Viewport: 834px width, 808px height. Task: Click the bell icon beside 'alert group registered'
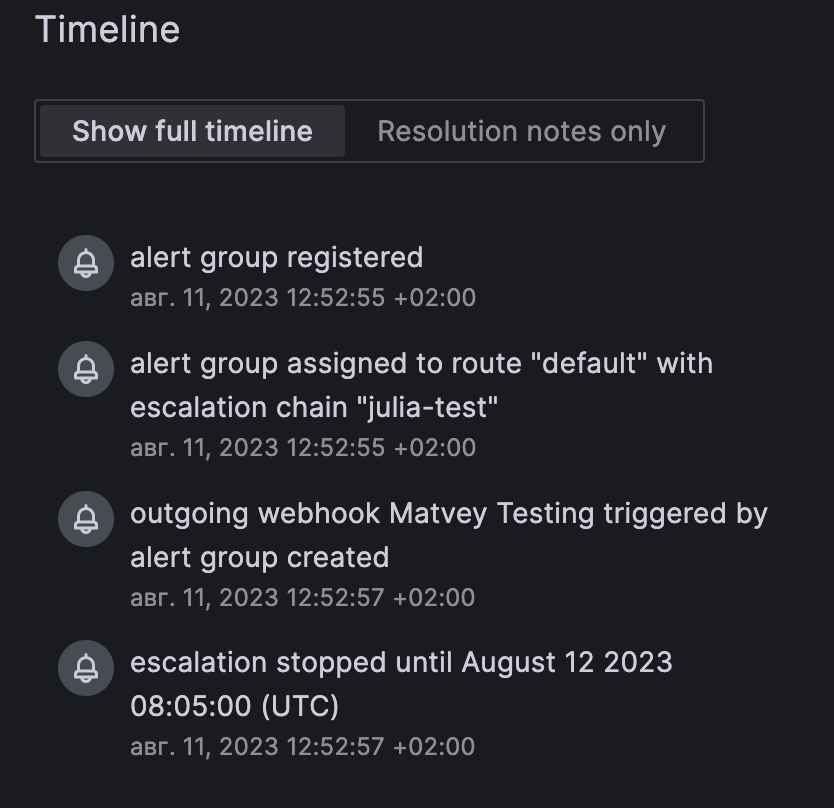86,263
